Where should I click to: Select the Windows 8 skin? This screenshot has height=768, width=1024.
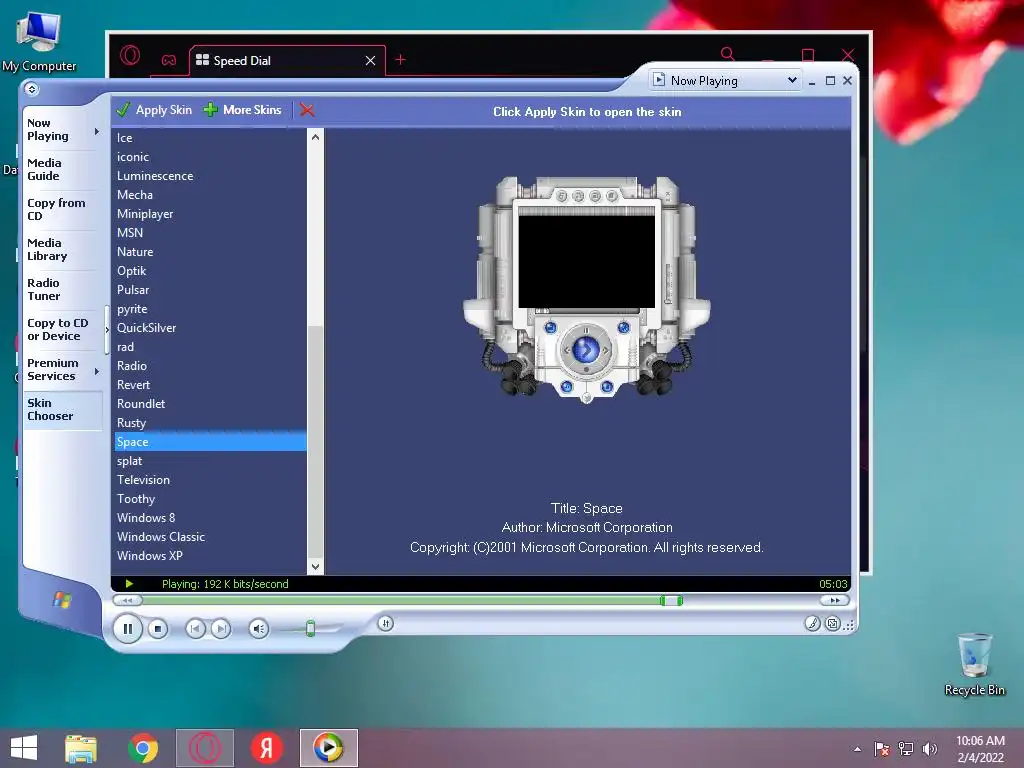[210, 517]
